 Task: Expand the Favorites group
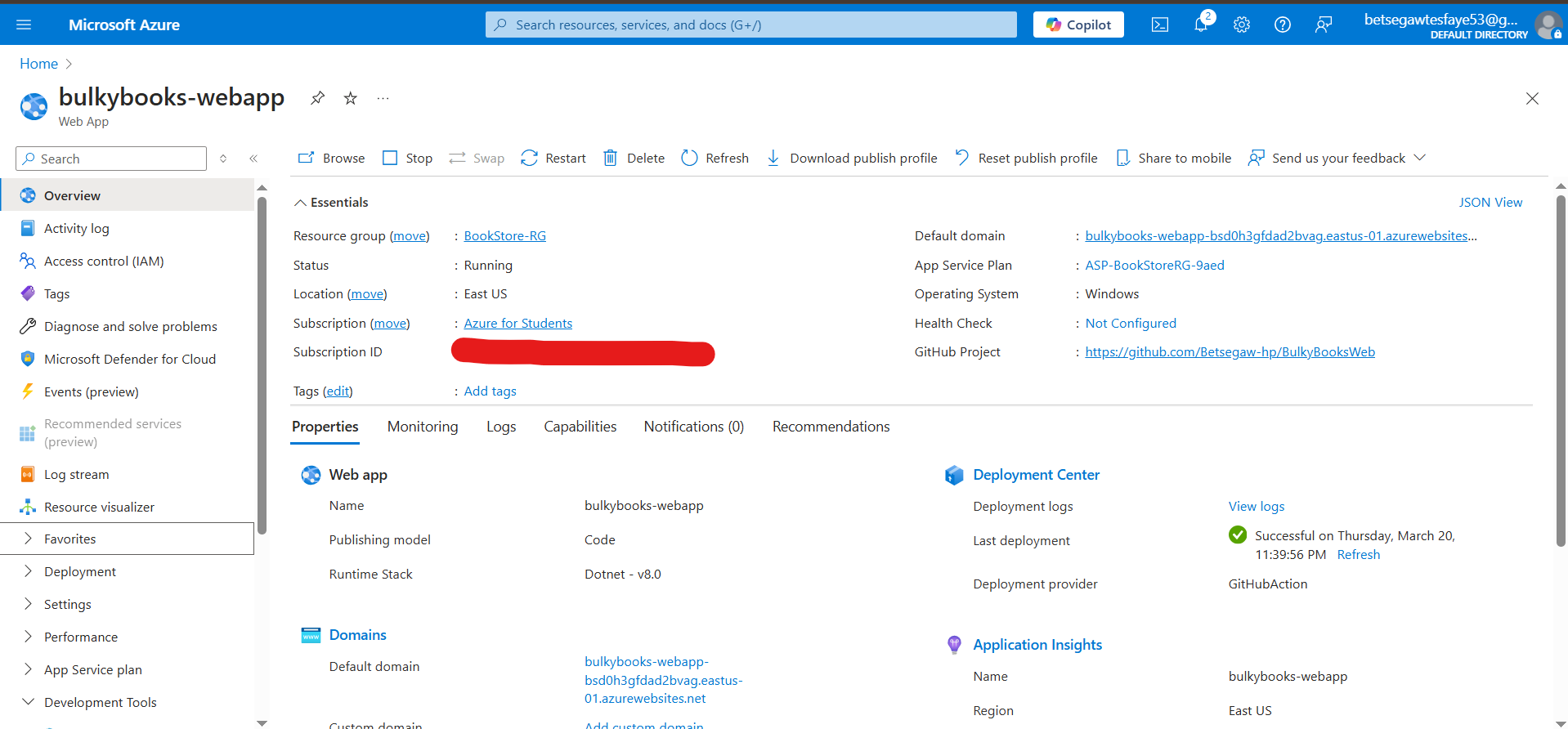[x=127, y=539]
